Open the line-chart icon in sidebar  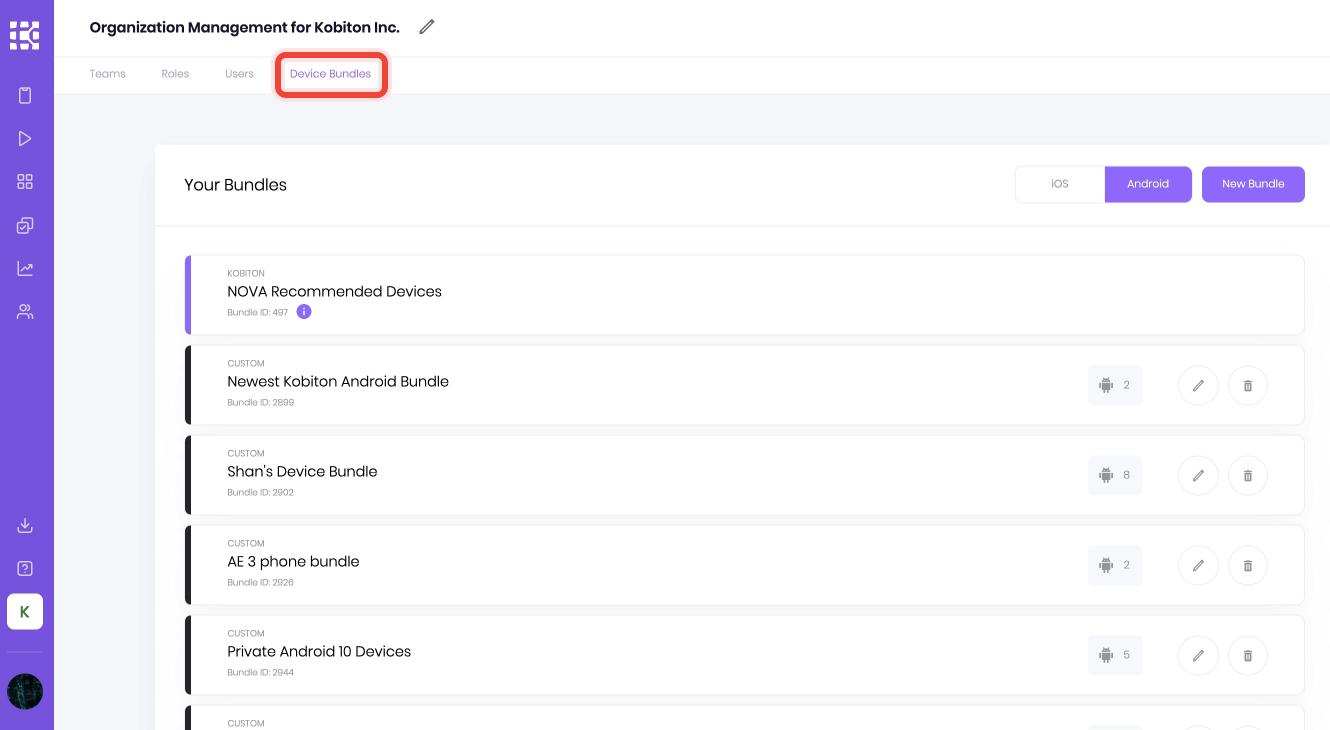25,269
